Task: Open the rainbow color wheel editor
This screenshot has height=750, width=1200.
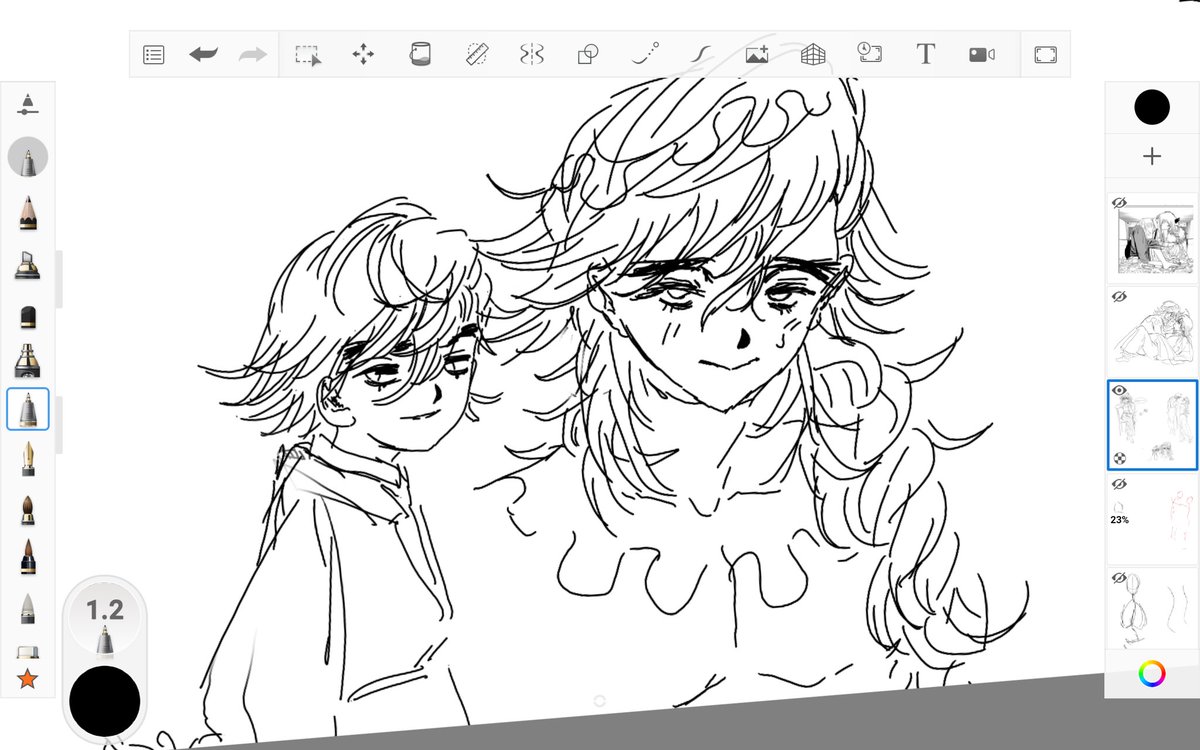Action: click(1152, 673)
